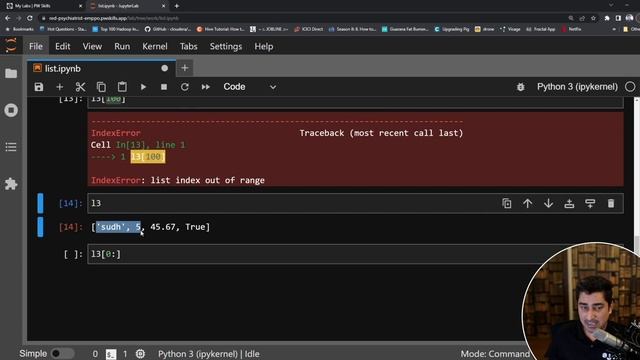
Task: Move cell 14 down with the arrow
Action: coord(548,203)
